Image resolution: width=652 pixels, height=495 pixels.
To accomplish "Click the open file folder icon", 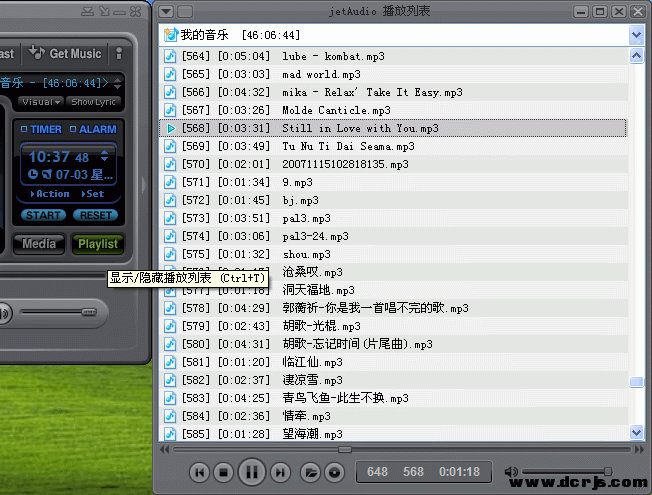I will pos(310,471).
